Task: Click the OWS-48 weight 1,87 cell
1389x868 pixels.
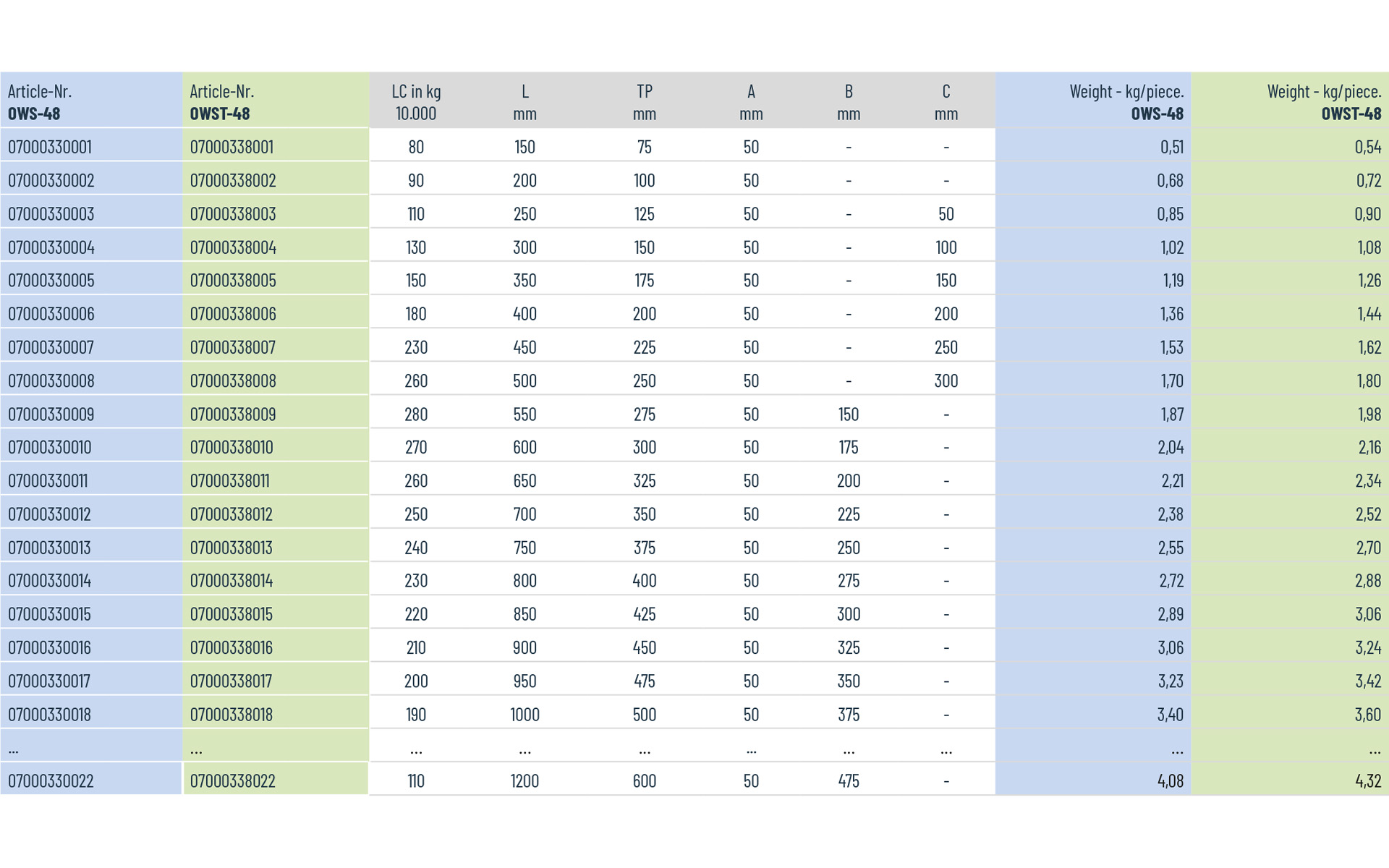Action: click(1171, 414)
